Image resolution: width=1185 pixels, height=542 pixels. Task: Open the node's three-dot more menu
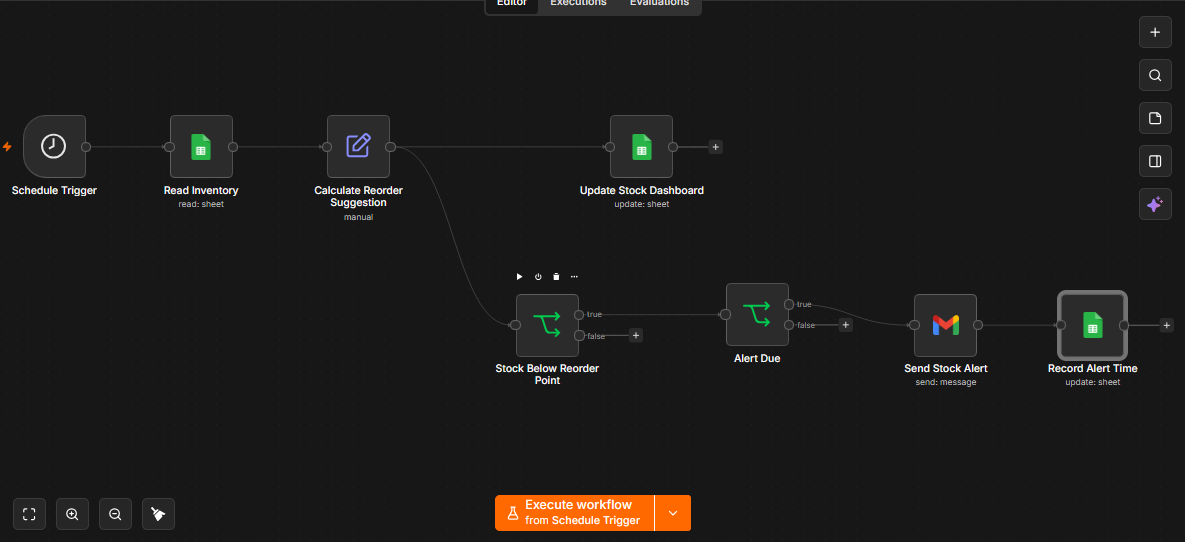point(574,277)
